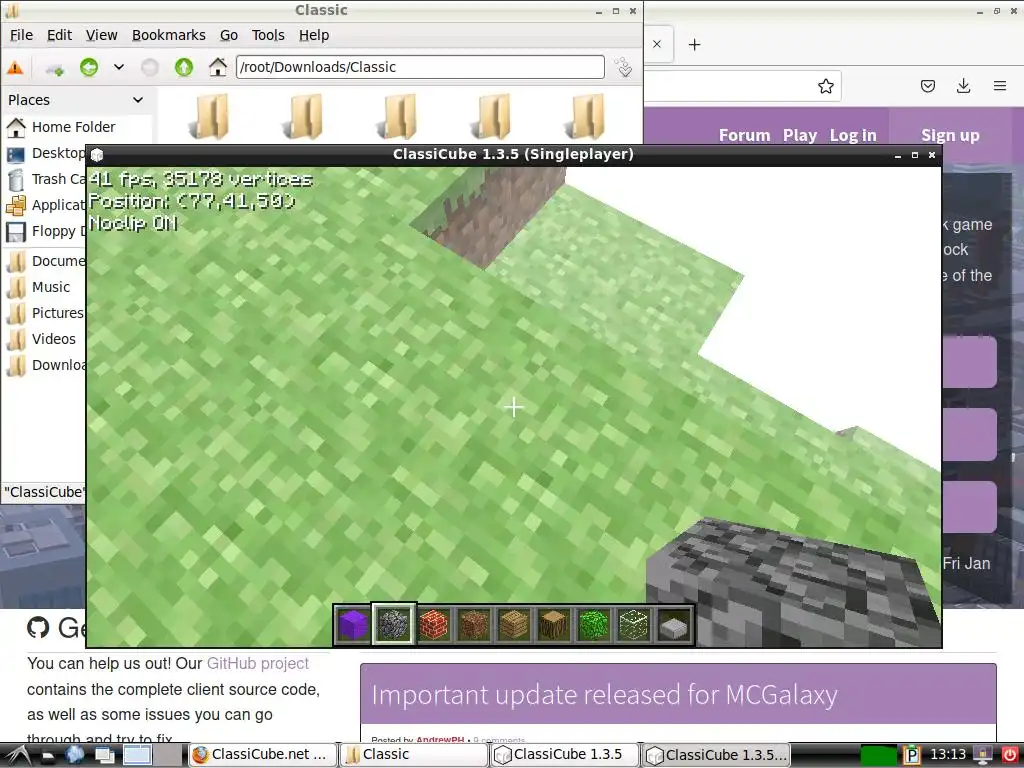Click the Play link in site header
1024x768 pixels.
coord(800,135)
